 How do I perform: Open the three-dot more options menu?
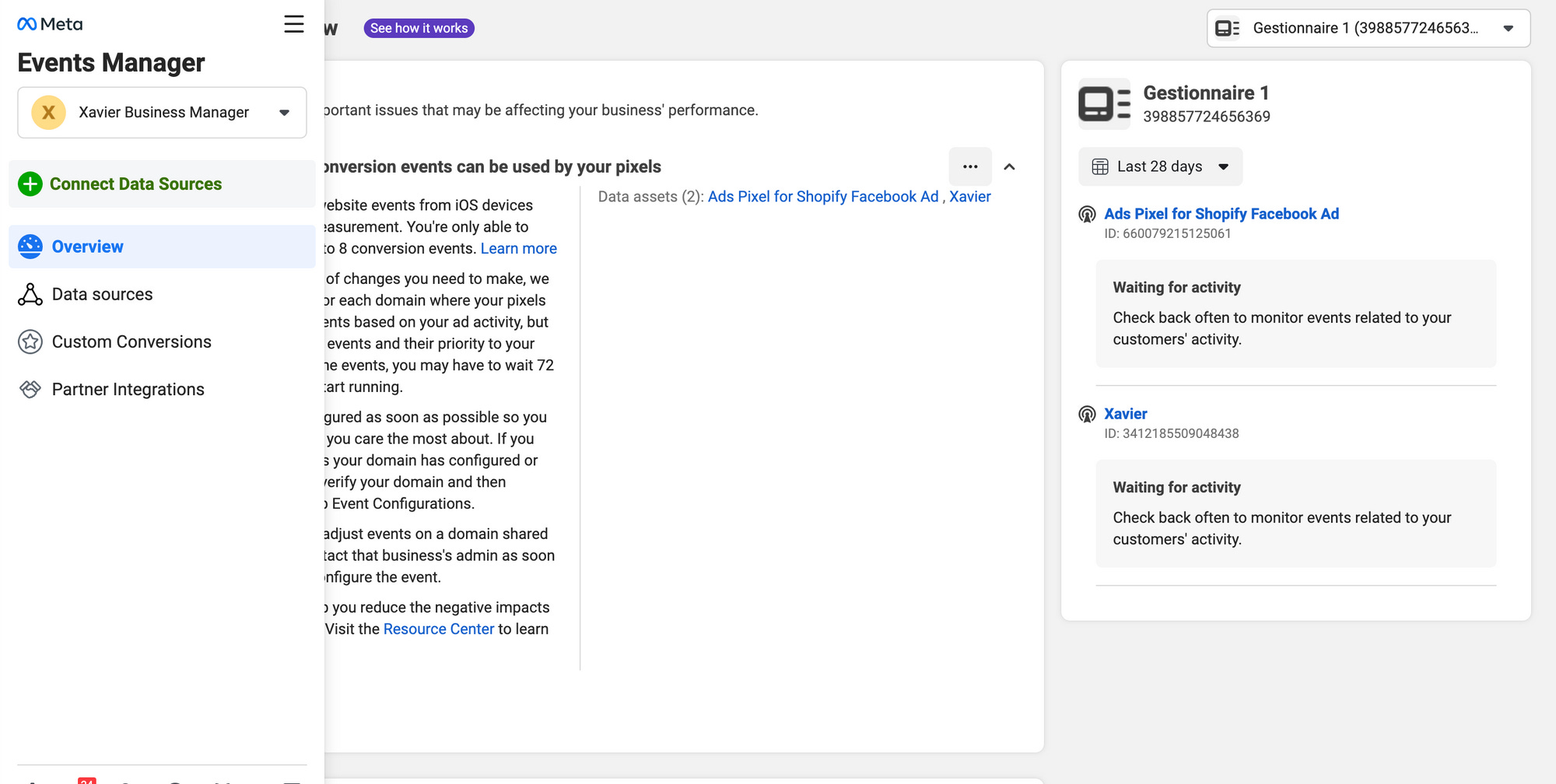[970, 166]
